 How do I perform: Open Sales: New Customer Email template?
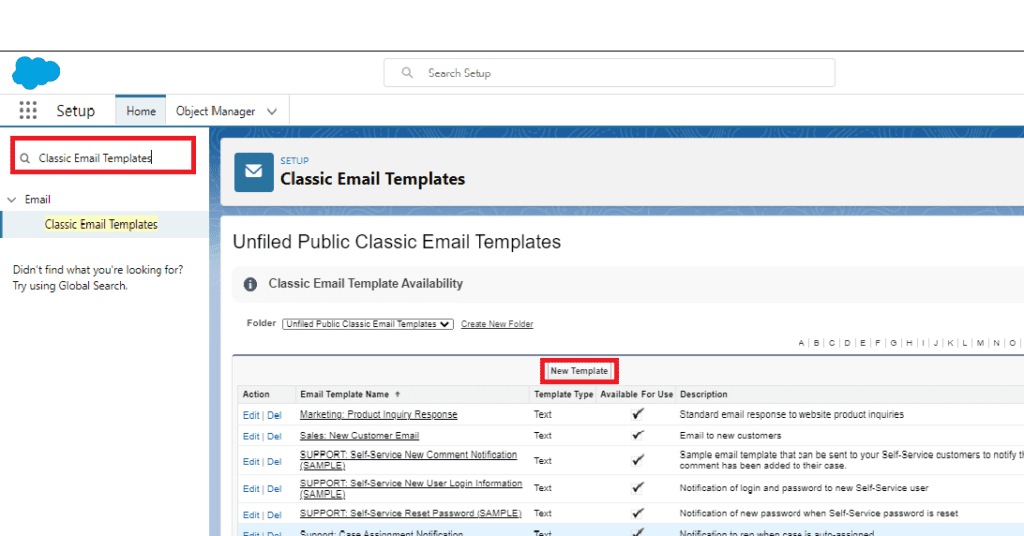[x=359, y=435]
